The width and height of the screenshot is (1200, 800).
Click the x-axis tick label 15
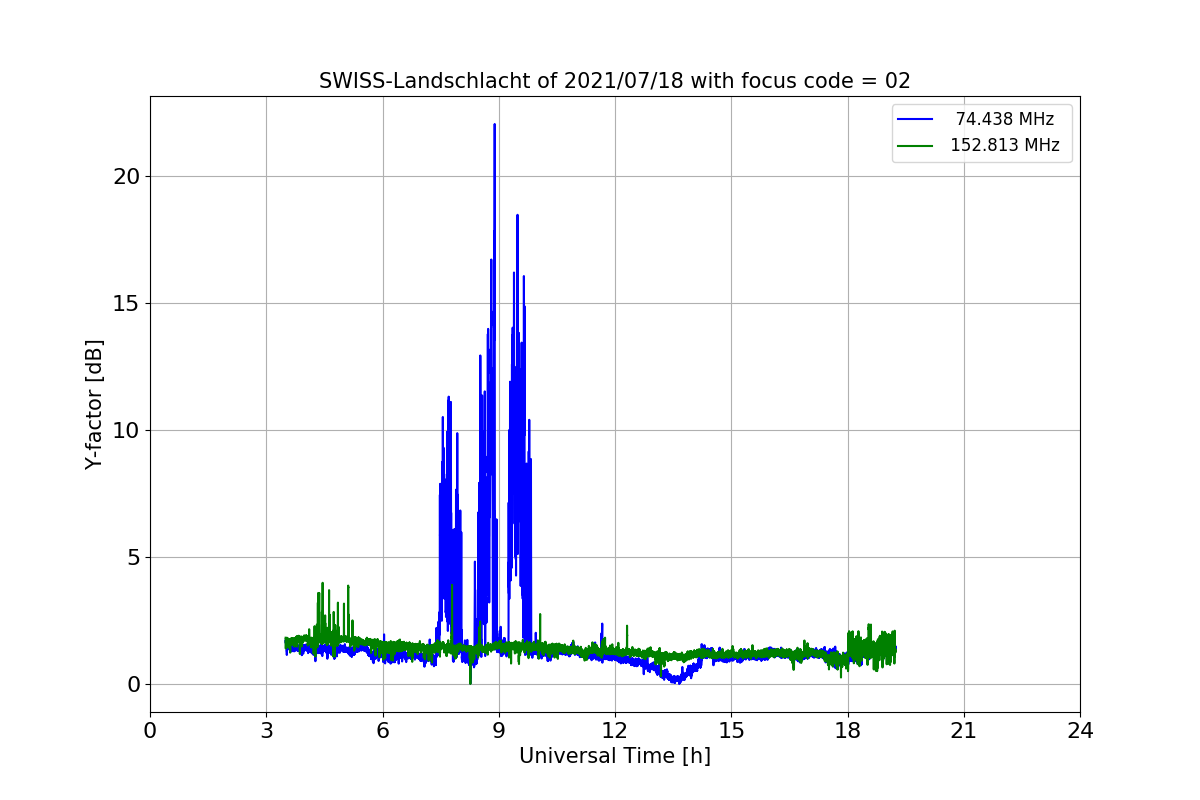[731, 731]
